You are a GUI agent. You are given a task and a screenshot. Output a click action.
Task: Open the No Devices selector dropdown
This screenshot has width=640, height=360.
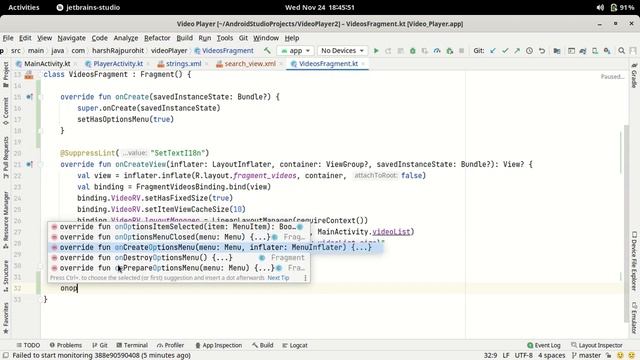click(x=342, y=51)
